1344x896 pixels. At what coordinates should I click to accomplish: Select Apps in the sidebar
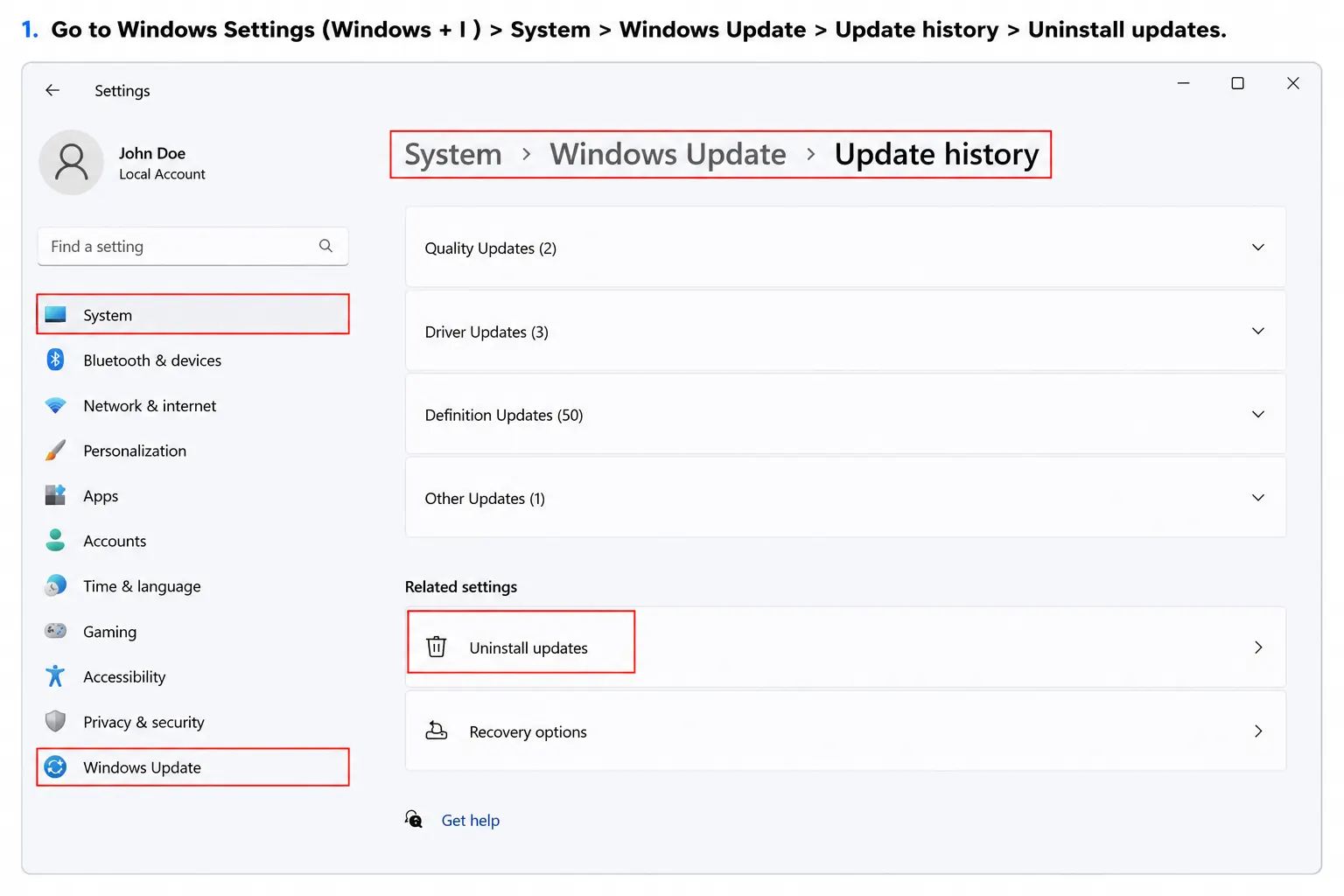click(x=192, y=495)
